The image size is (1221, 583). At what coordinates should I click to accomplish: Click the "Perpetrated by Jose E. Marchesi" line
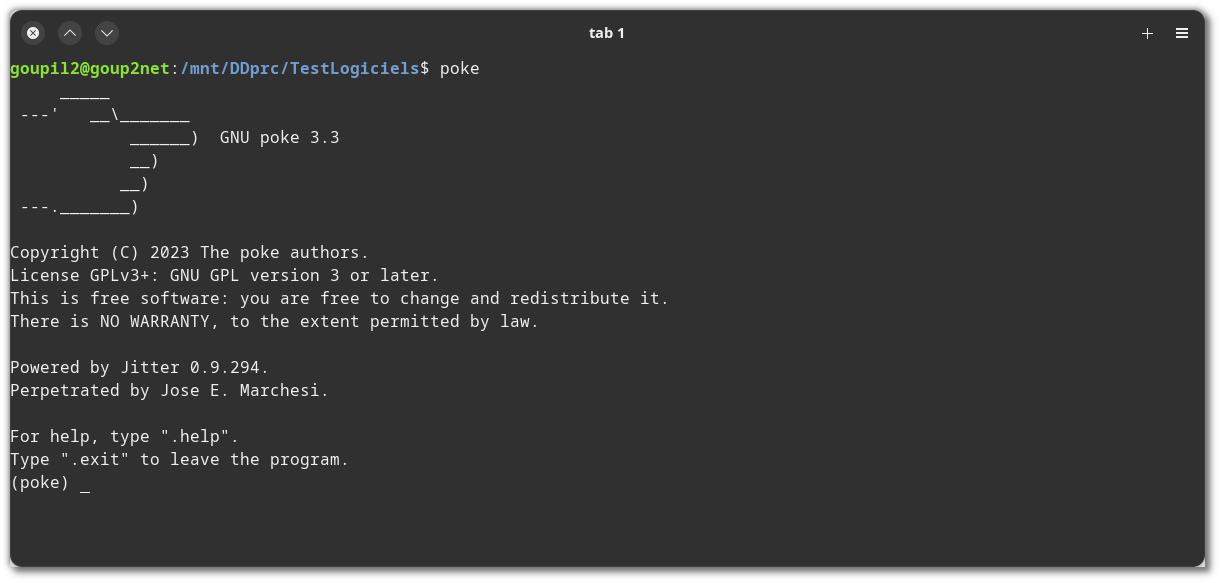coord(170,391)
